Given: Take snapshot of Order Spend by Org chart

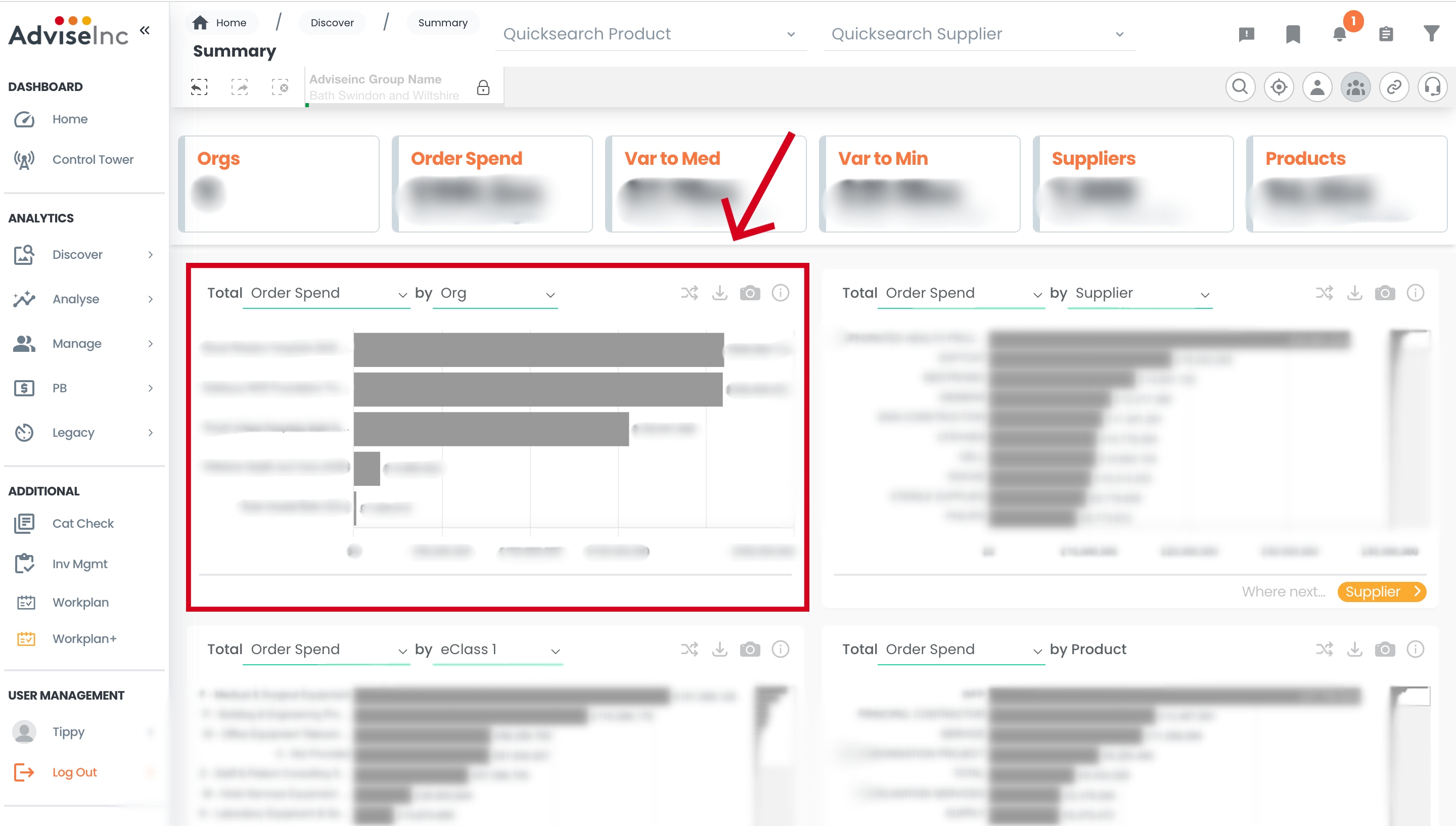Looking at the screenshot, I should [750, 293].
